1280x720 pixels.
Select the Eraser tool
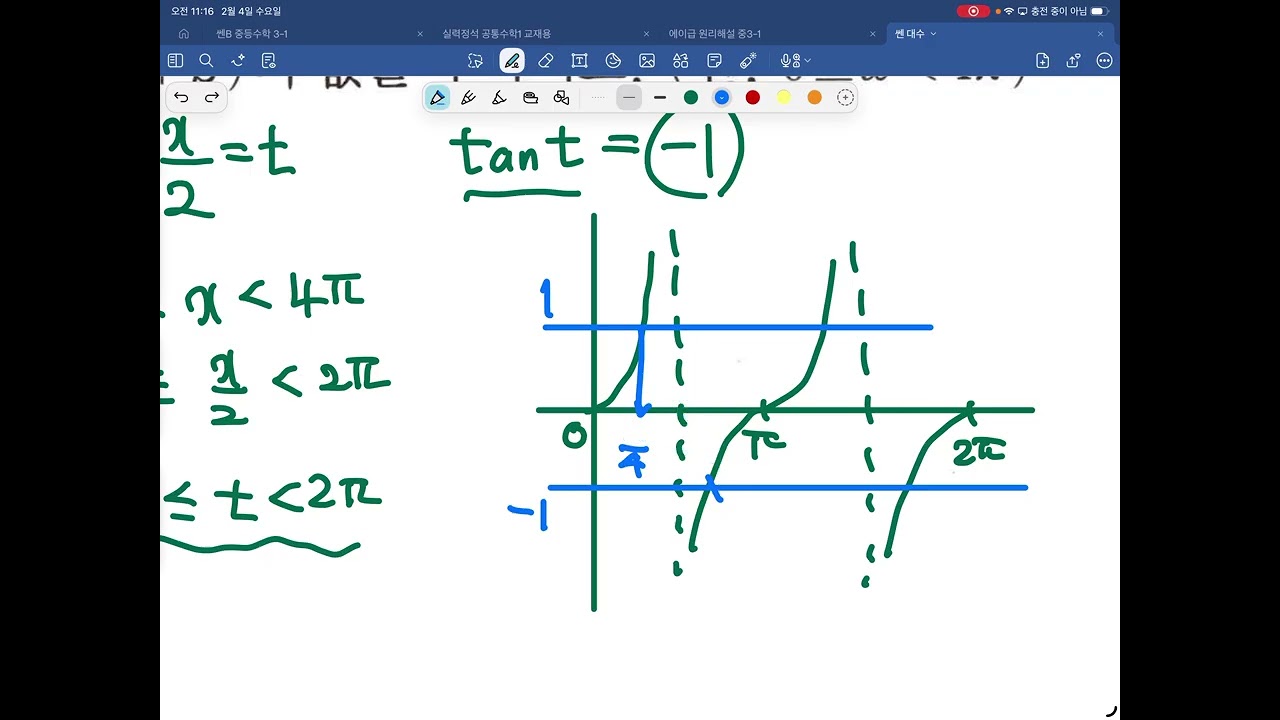point(545,60)
